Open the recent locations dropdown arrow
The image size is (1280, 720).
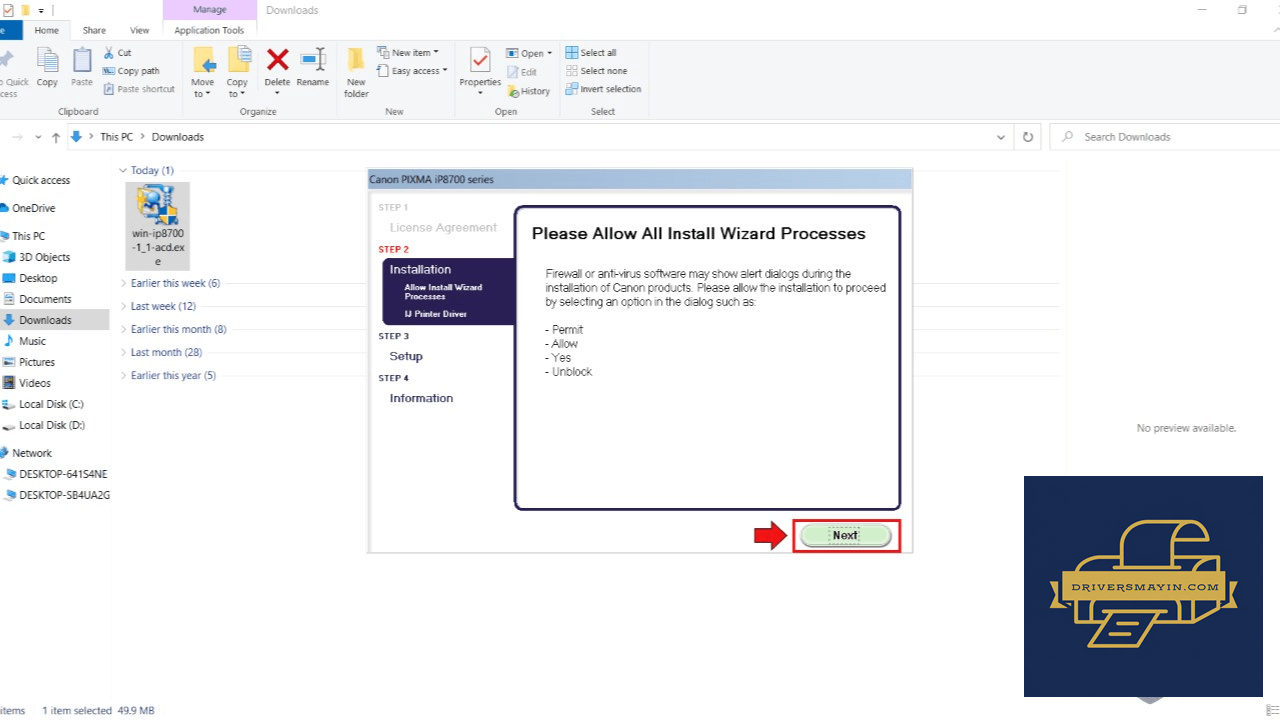click(38, 137)
